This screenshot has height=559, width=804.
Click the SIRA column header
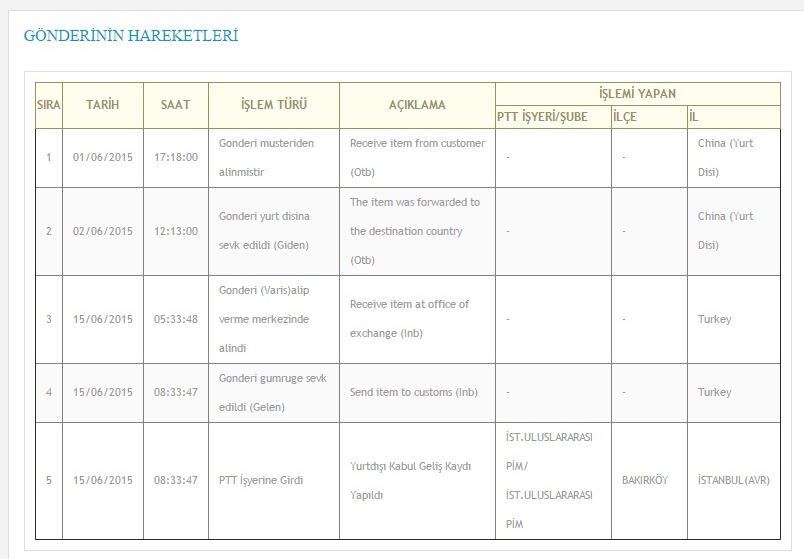point(49,105)
